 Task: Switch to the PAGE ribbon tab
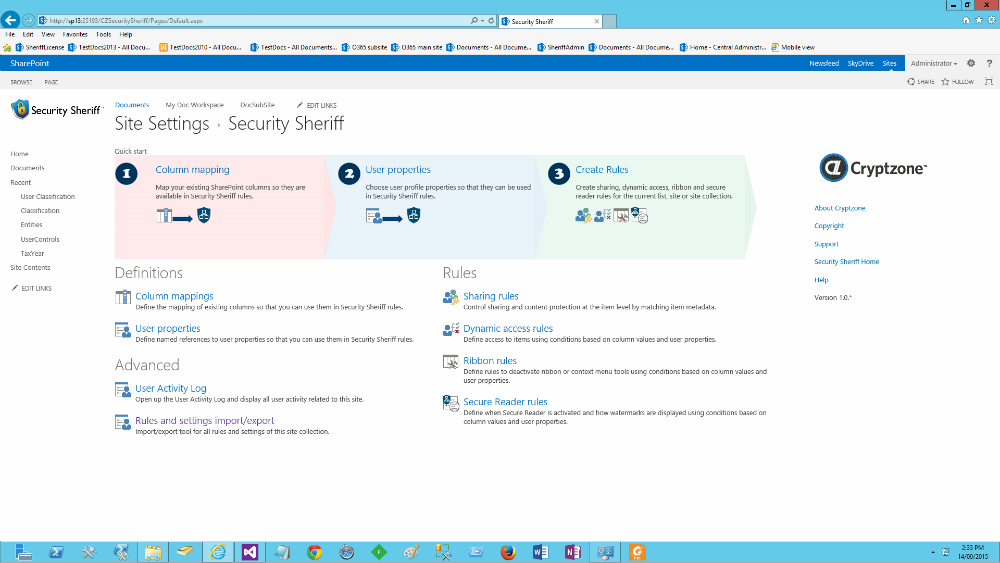pos(51,82)
